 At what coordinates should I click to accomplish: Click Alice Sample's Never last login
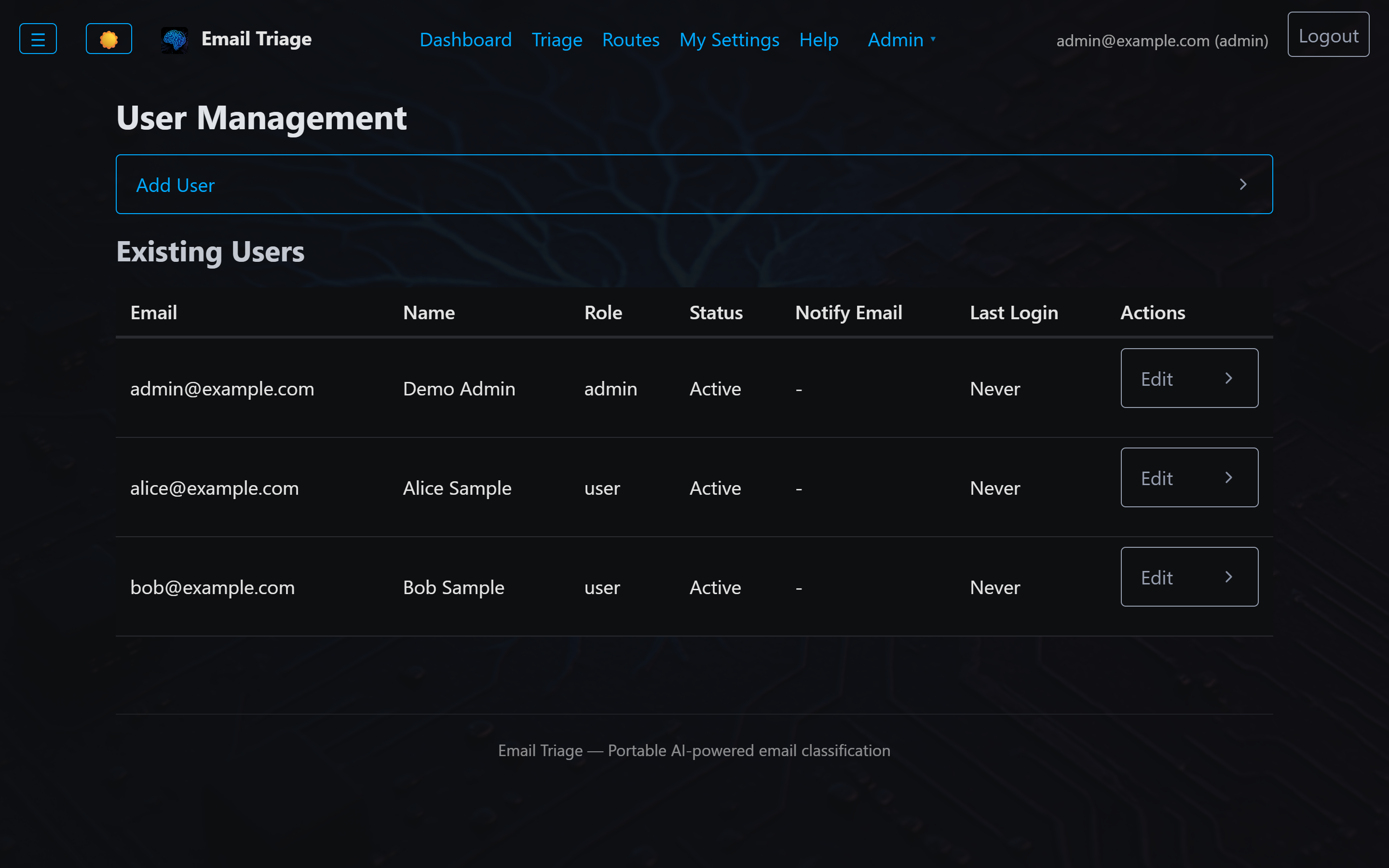tap(994, 488)
